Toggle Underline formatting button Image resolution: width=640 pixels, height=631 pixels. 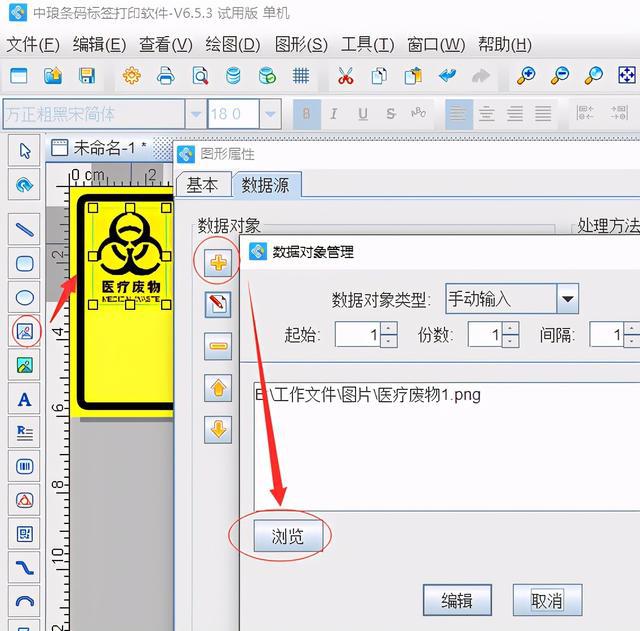pyautogui.click(x=362, y=114)
